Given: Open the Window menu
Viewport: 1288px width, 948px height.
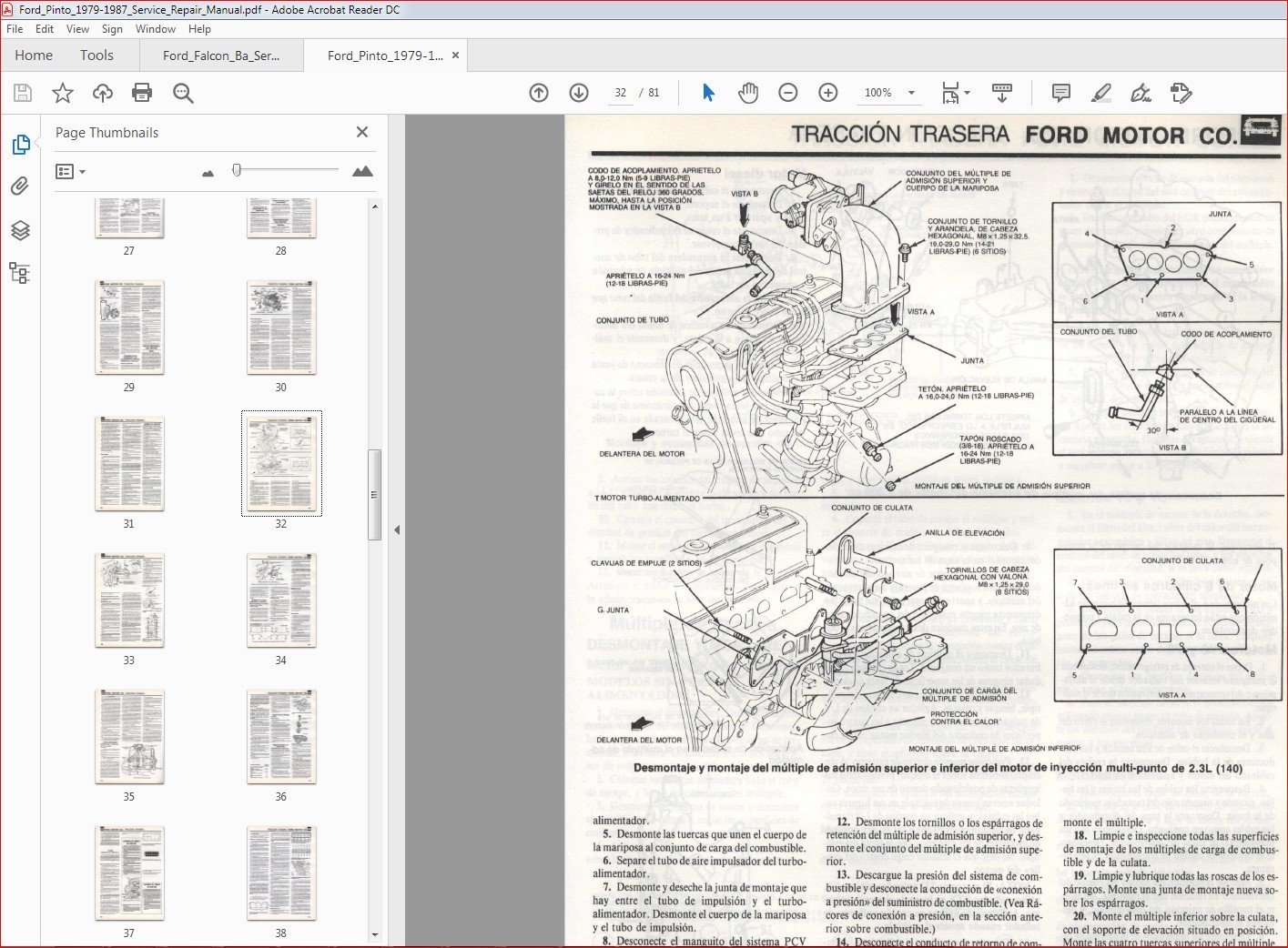Looking at the screenshot, I should click(156, 29).
